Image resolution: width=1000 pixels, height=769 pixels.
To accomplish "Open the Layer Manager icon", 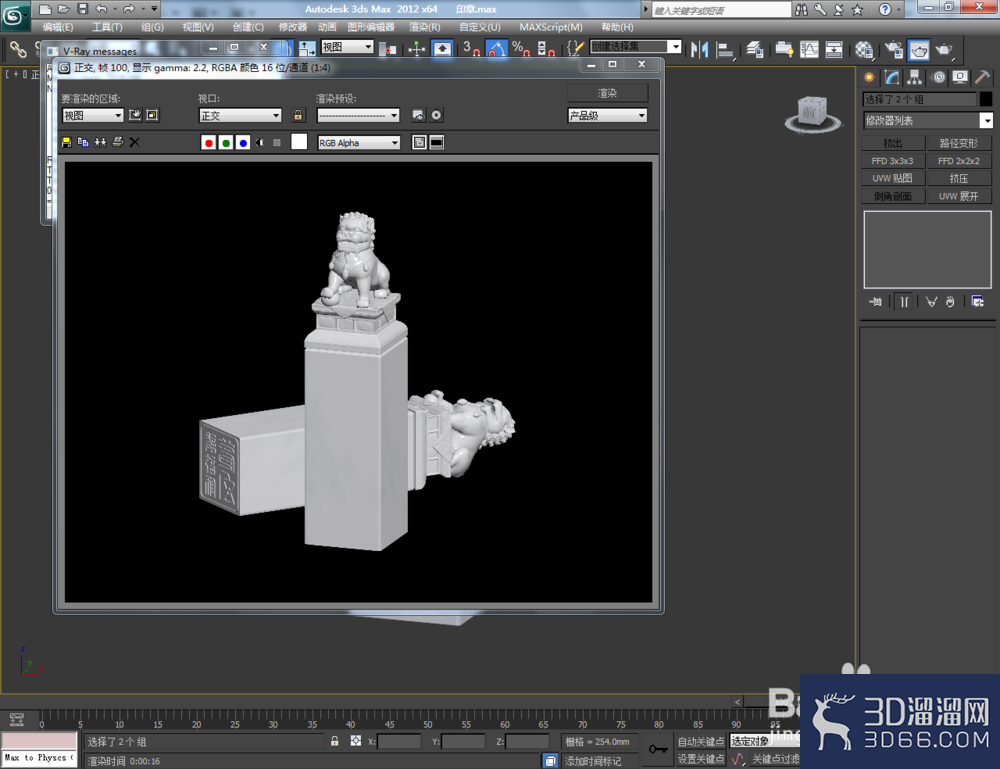I will tap(755, 49).
